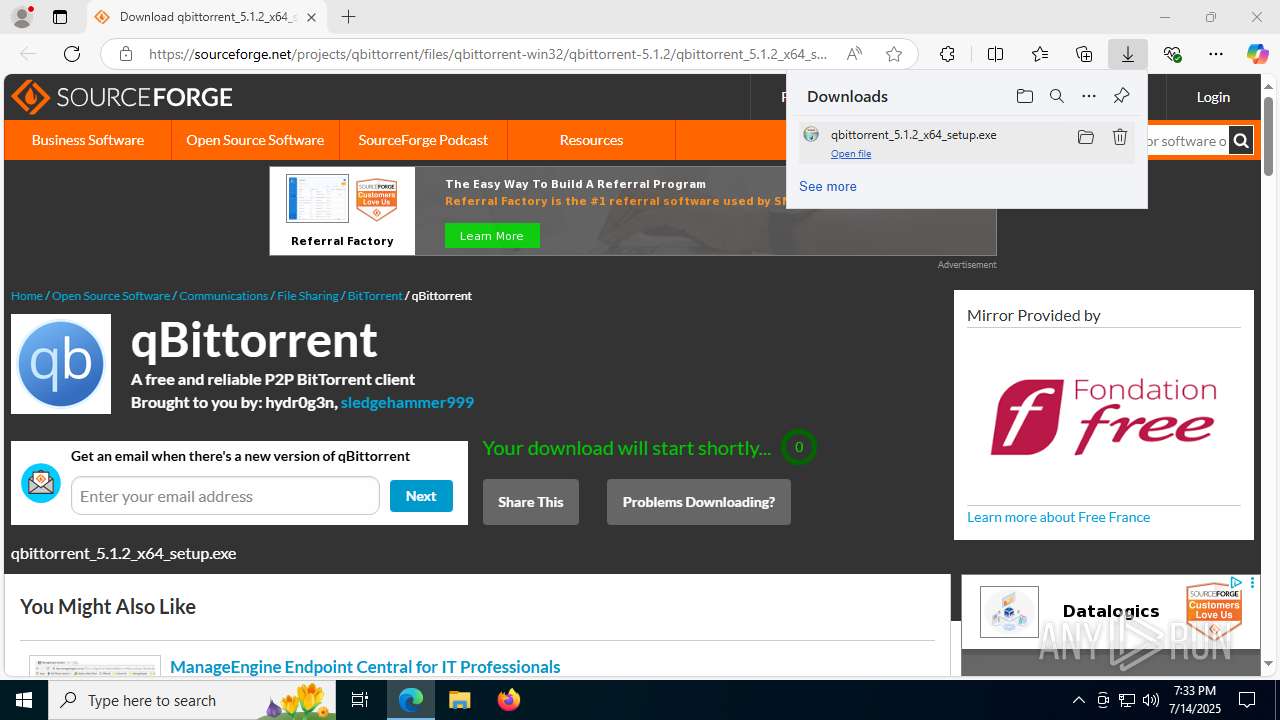
Task: Open more options in Downloads panel
Action: [x=1089, y=96]
